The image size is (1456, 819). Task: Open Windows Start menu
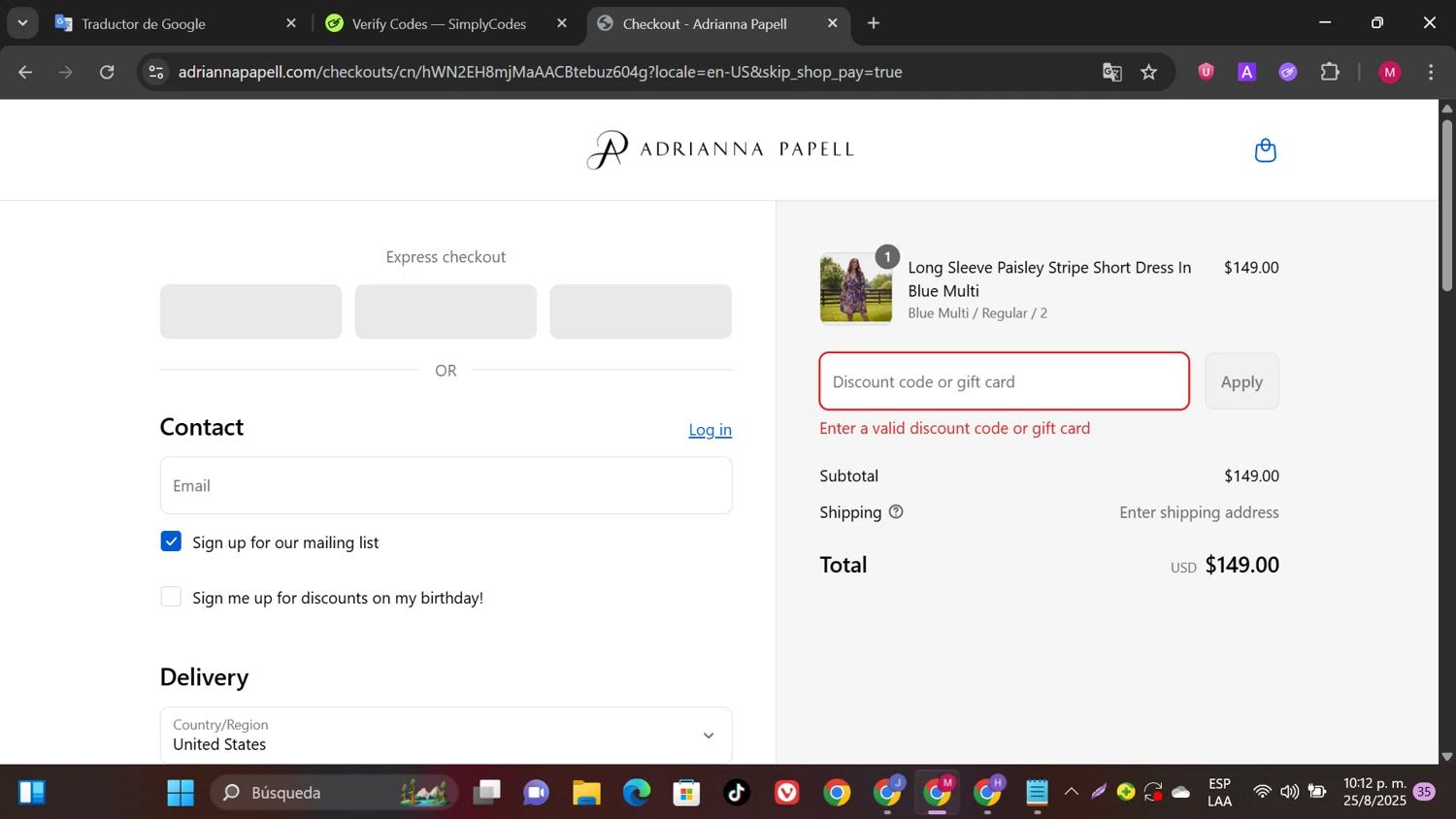coord(181,793)
